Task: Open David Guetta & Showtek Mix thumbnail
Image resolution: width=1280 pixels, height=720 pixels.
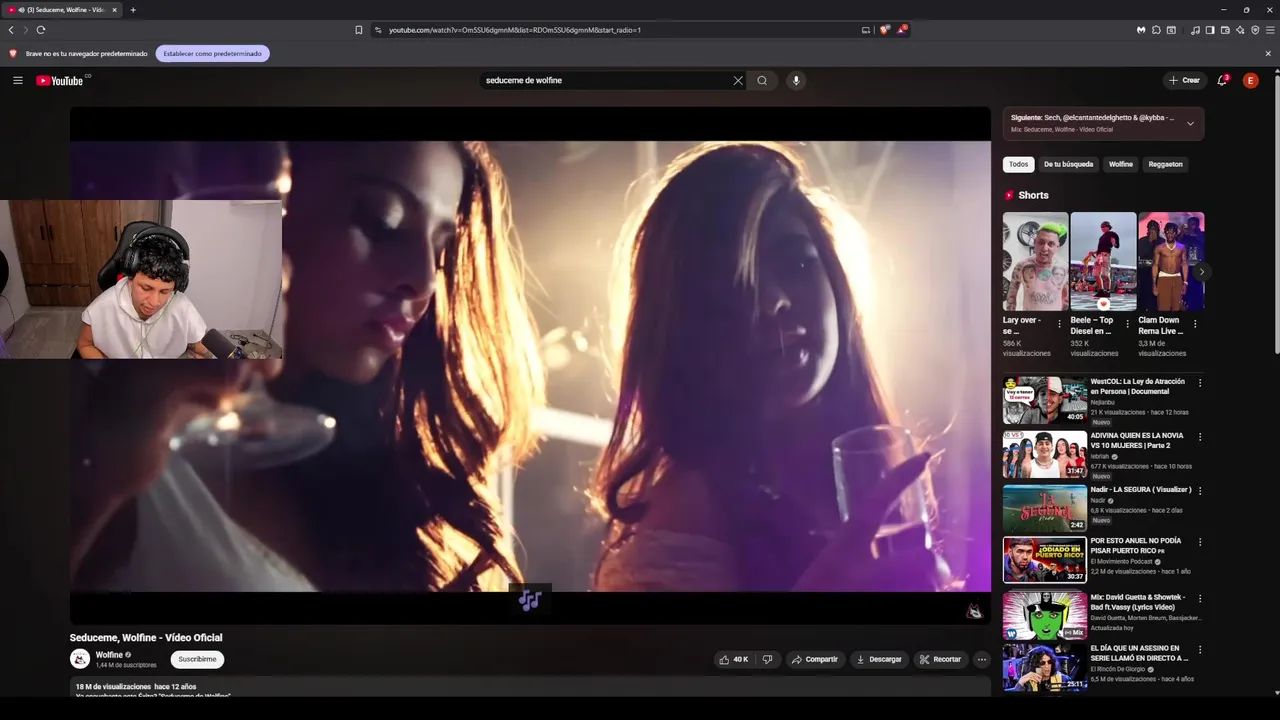Action: (x=1045, y=616)
